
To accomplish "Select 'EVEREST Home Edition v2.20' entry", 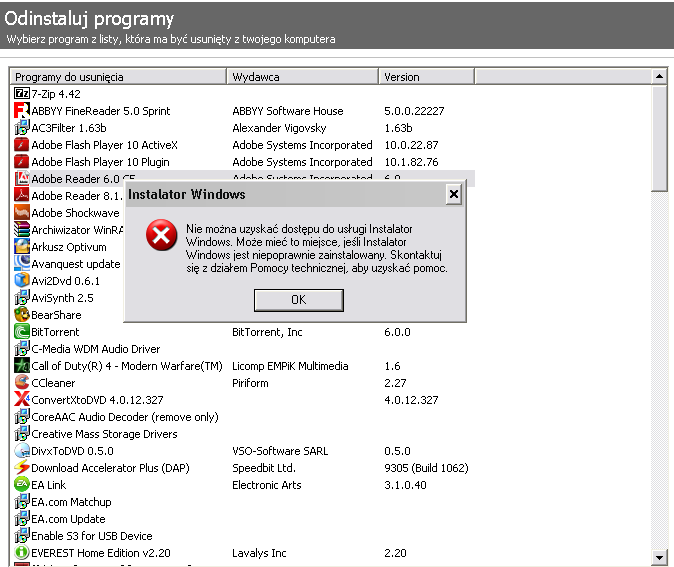I will [101, 553].
